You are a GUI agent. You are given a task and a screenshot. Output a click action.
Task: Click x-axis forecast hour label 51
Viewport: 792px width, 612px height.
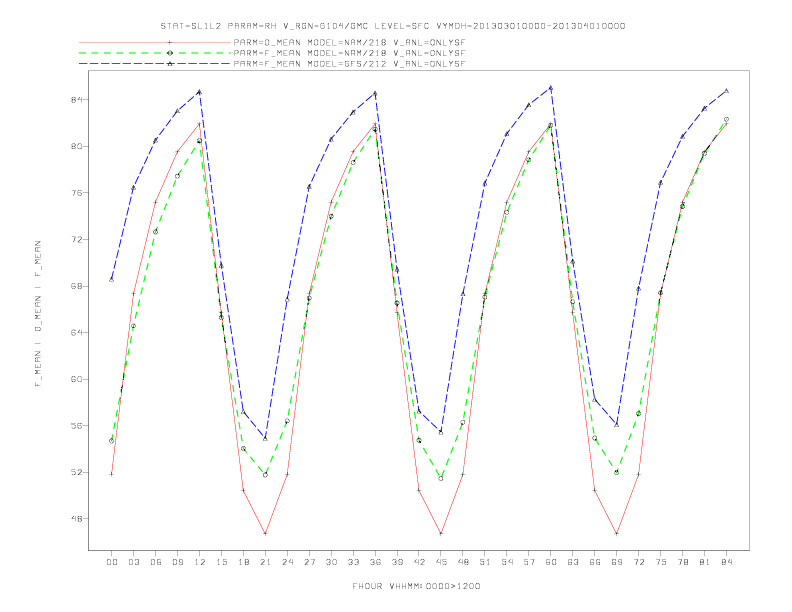pos(485,562)
